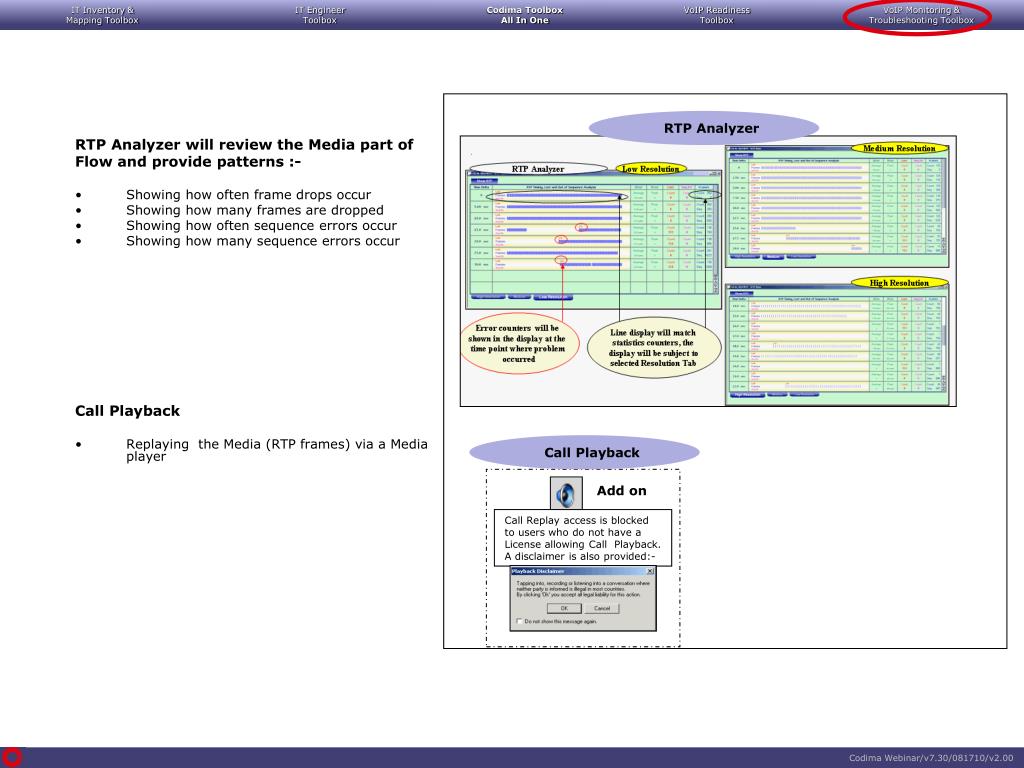Image resolution: width=1024 pixels, height=768 pixels.
Task: Click the 'Error counters will be shown' callout text
Action: point(518,344)
